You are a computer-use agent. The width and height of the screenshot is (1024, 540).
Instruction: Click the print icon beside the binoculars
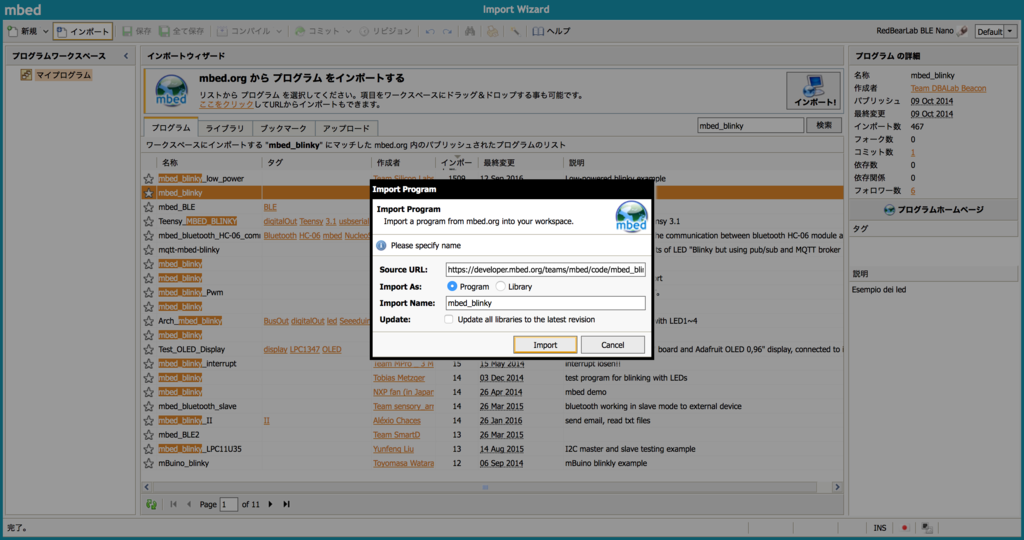tap(492, 31)
